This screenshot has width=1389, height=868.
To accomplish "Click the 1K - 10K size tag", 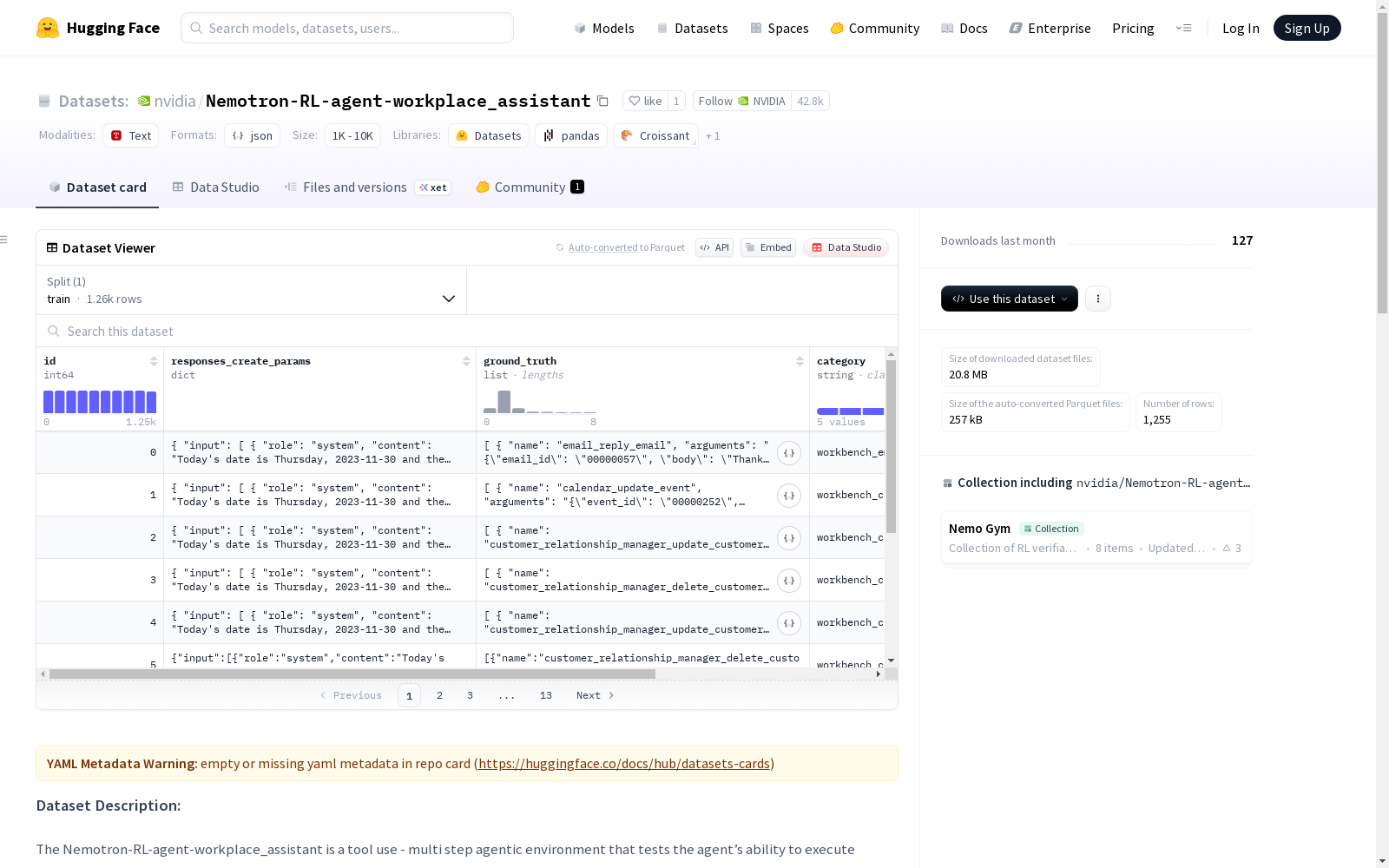I will (352, 135).
